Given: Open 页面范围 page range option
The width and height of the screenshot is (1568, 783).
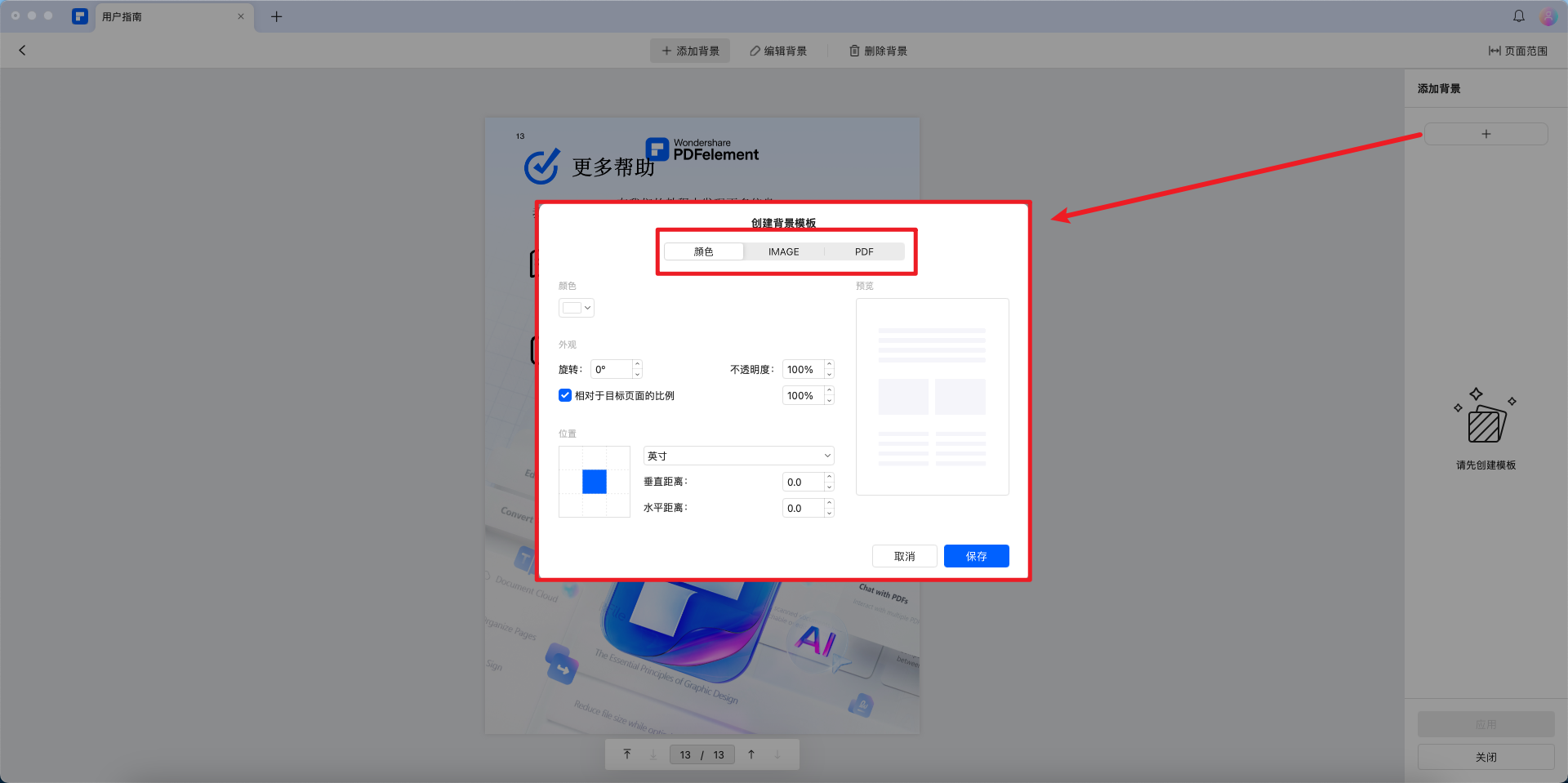Looking at the screenshot, I should coord(1517,51).
